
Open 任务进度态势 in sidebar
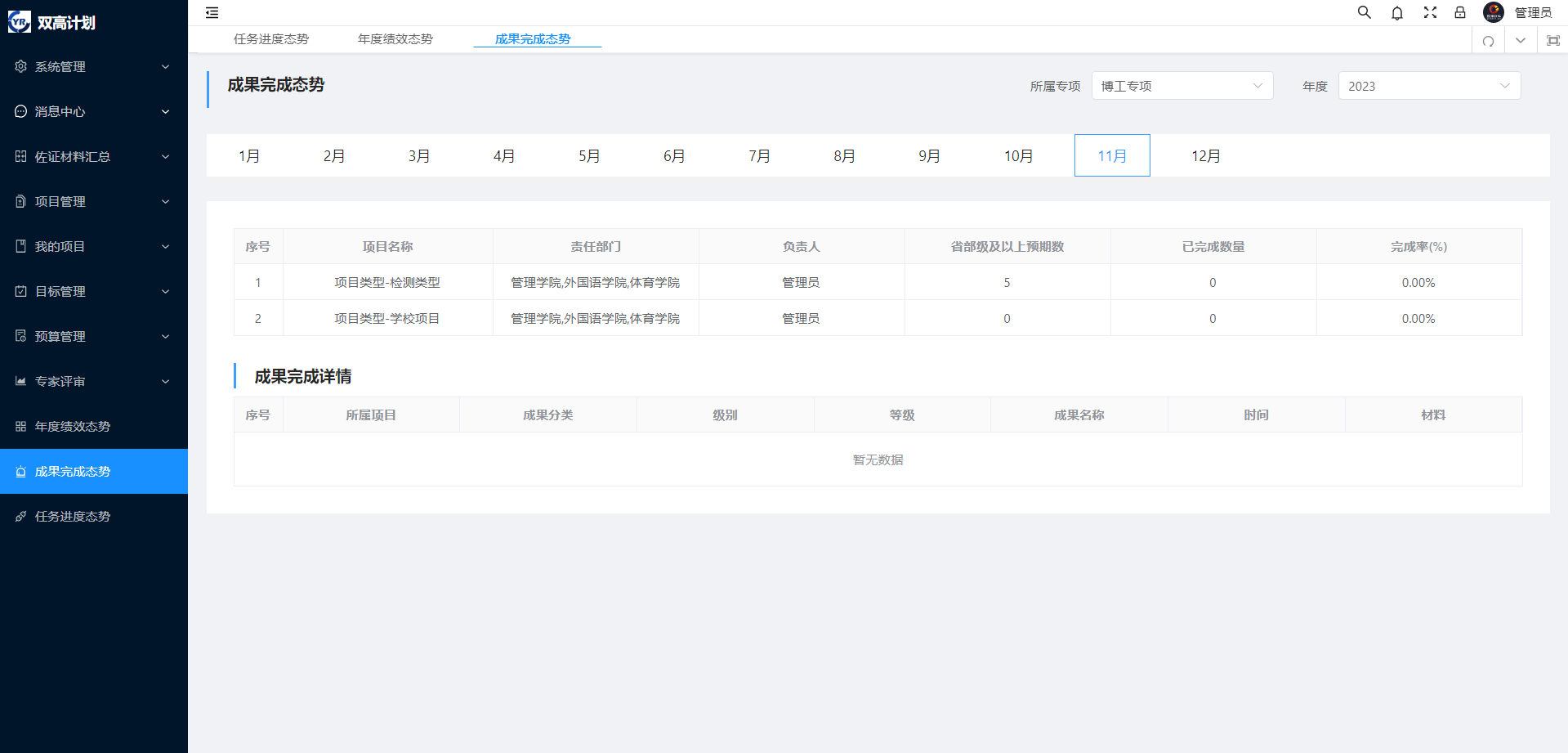94,516
